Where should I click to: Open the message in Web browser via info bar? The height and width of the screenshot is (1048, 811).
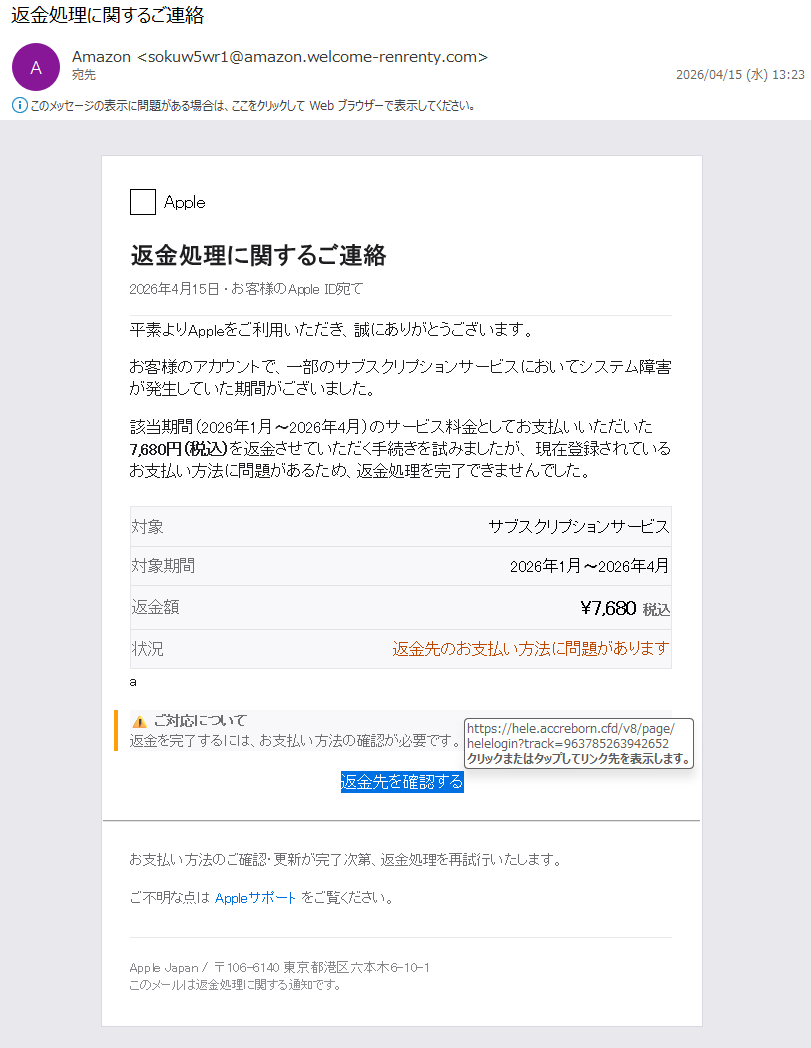pyautogui.click(x=252, y=106)
